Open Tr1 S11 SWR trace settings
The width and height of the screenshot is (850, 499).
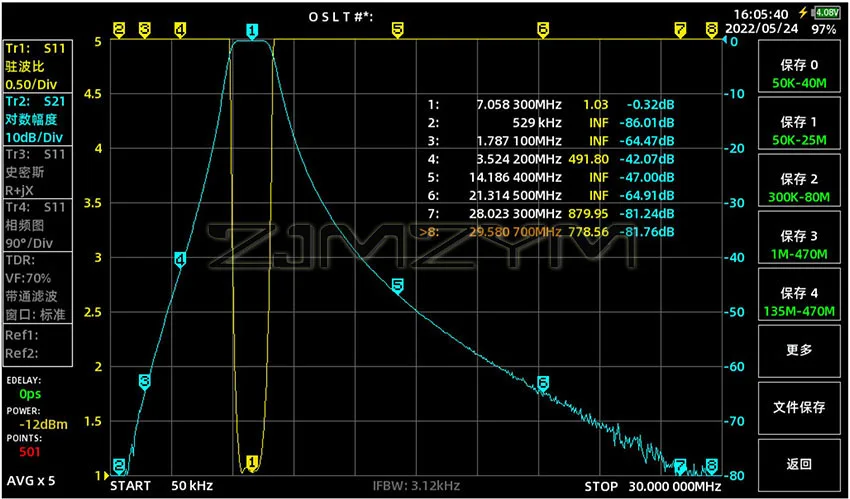click(x=37, y=67)
